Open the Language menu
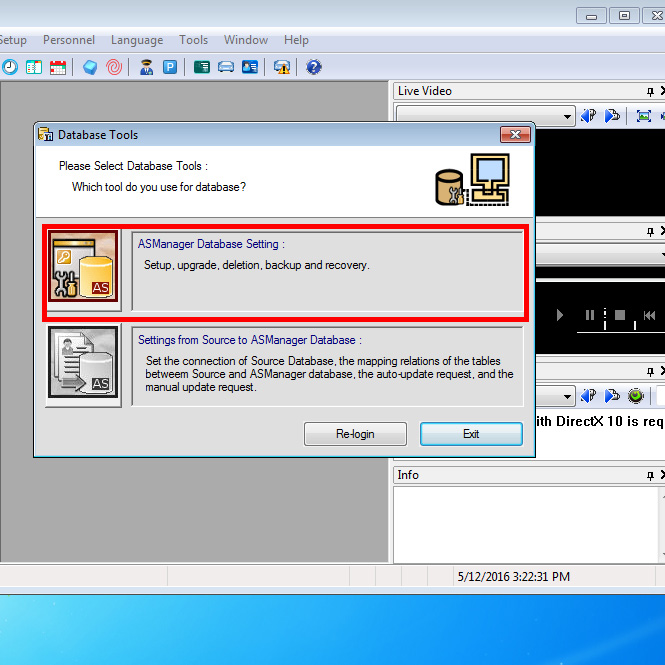Screen dimensions: 665x665 (137, 40)
